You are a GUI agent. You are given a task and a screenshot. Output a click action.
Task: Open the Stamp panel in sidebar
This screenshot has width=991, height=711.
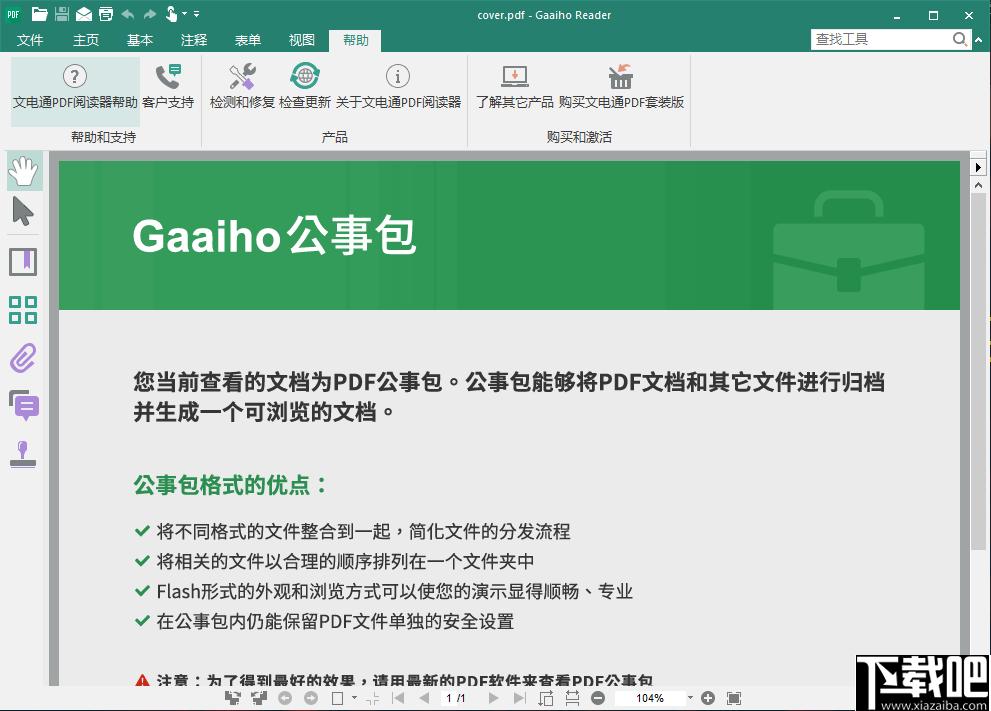[23, 454]
